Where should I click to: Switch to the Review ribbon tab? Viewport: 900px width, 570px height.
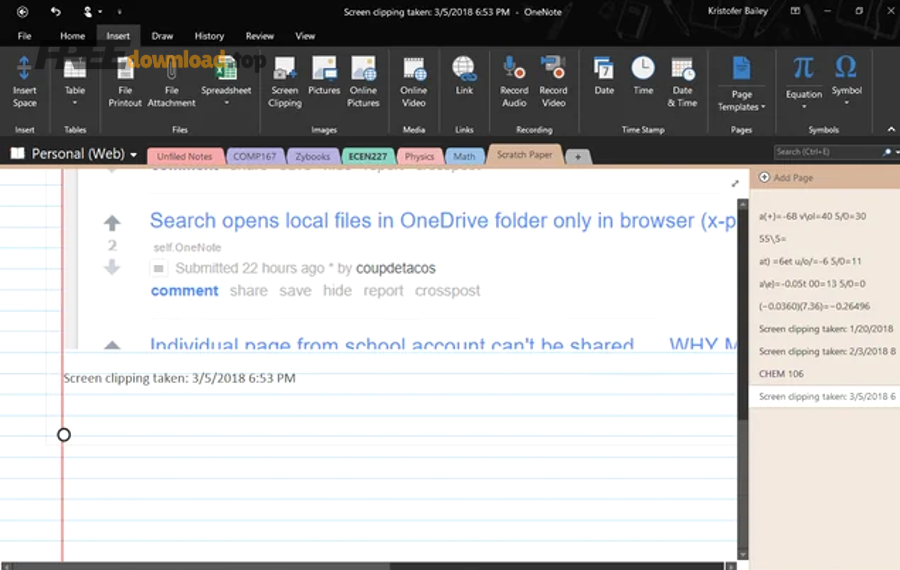coord(259,36)
